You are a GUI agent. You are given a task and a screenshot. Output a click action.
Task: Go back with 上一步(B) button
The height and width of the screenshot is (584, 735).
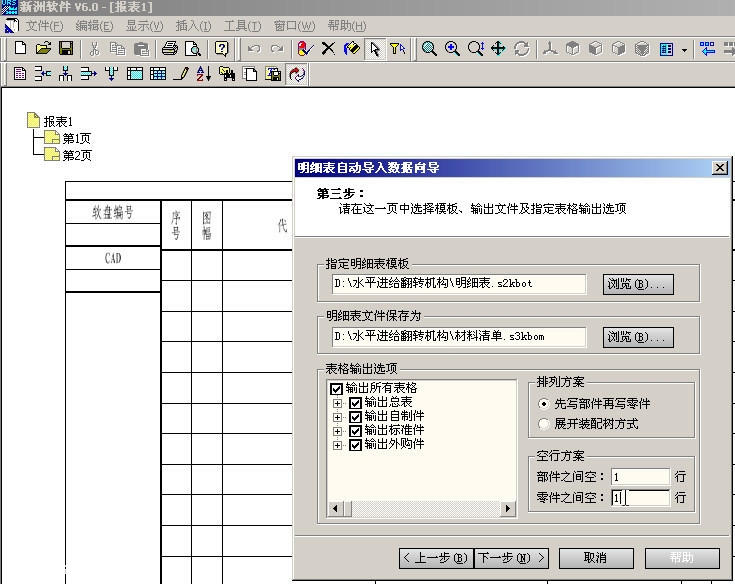436,558
